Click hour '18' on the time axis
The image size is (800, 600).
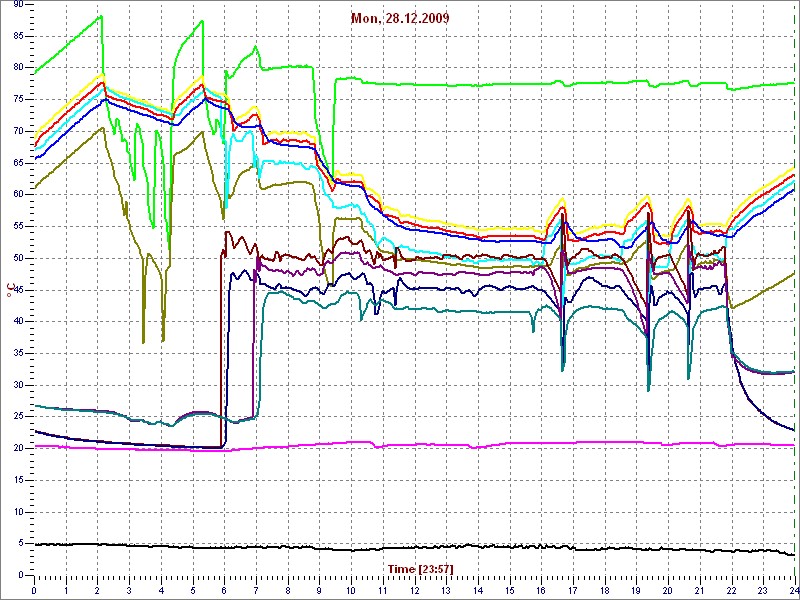click(605, 591)
